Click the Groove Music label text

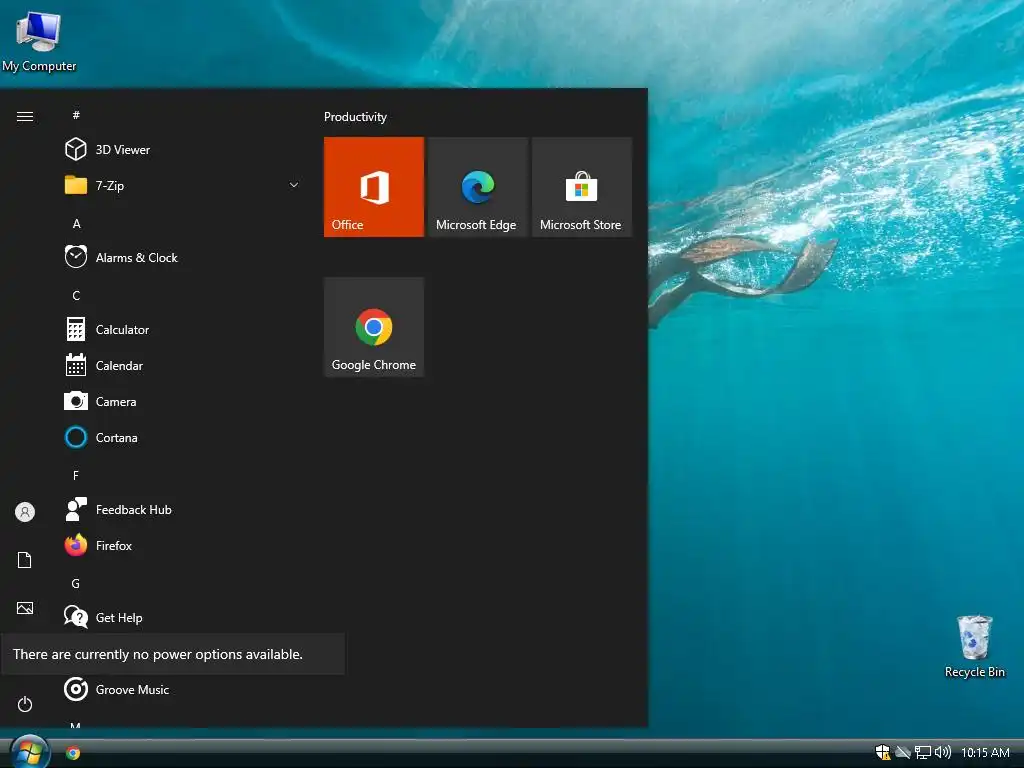133,689
